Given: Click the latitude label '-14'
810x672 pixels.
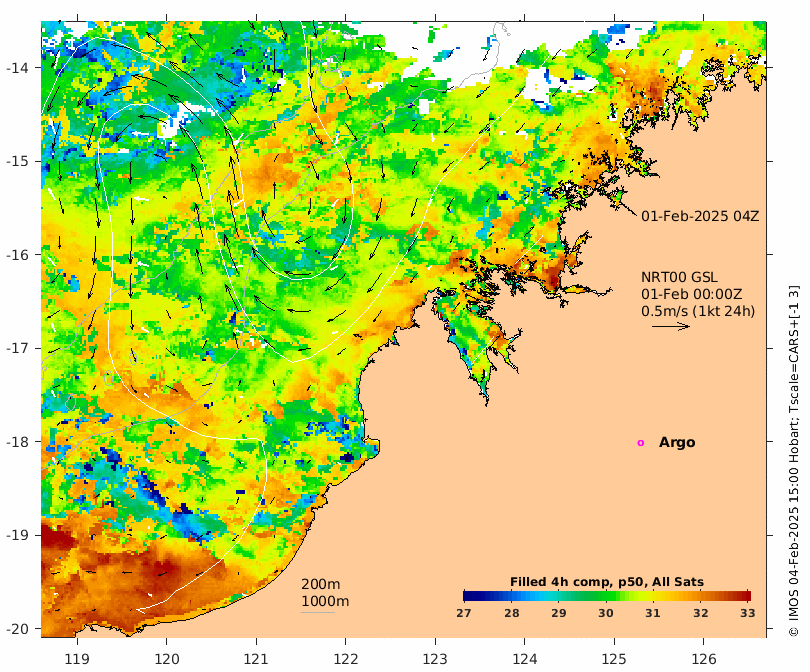Looking at the screenshot, I should (18, 68).
